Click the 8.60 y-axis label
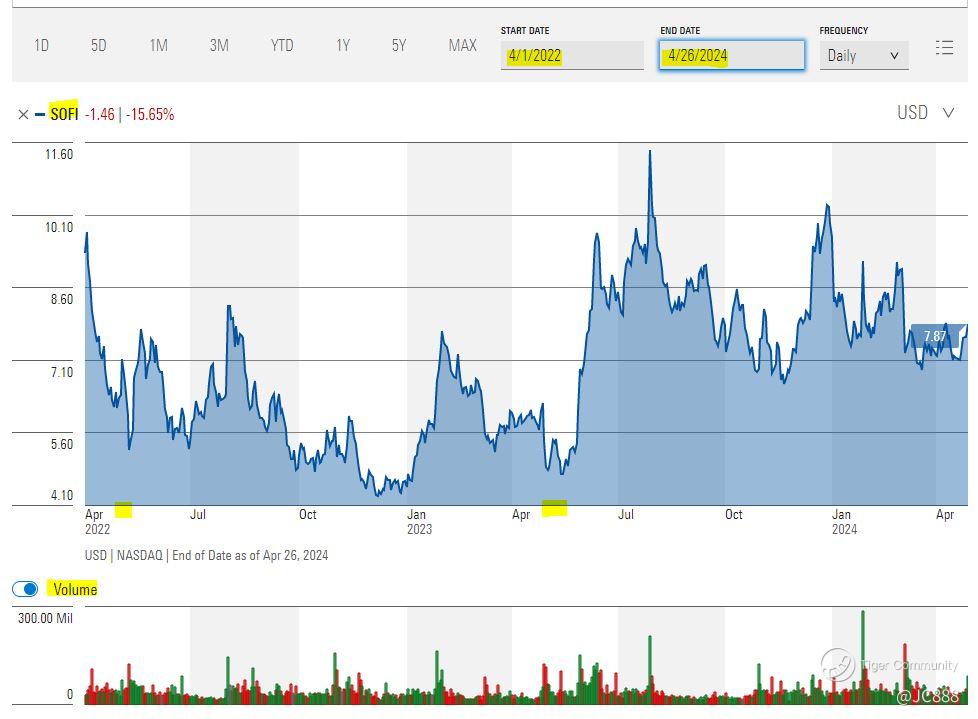The image size is (978, 719). pyautogui.click(x=62, y=299)
